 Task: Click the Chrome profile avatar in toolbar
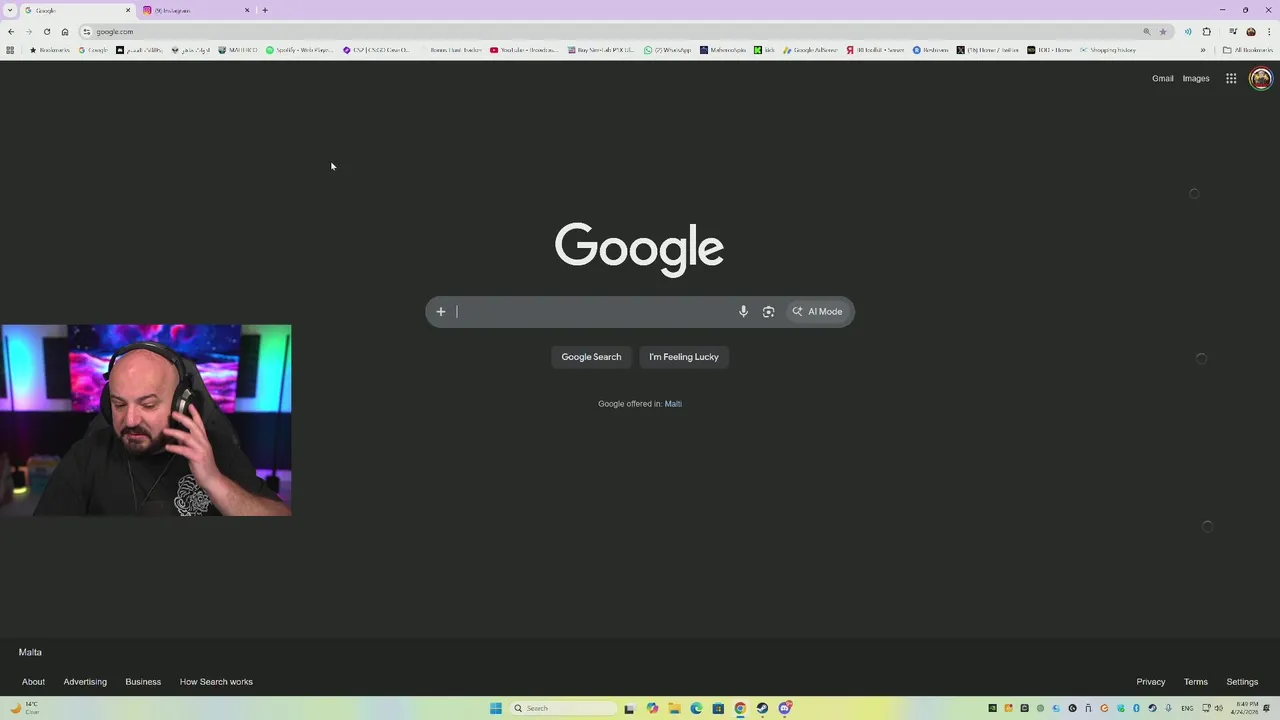(x=1251, y=31)
